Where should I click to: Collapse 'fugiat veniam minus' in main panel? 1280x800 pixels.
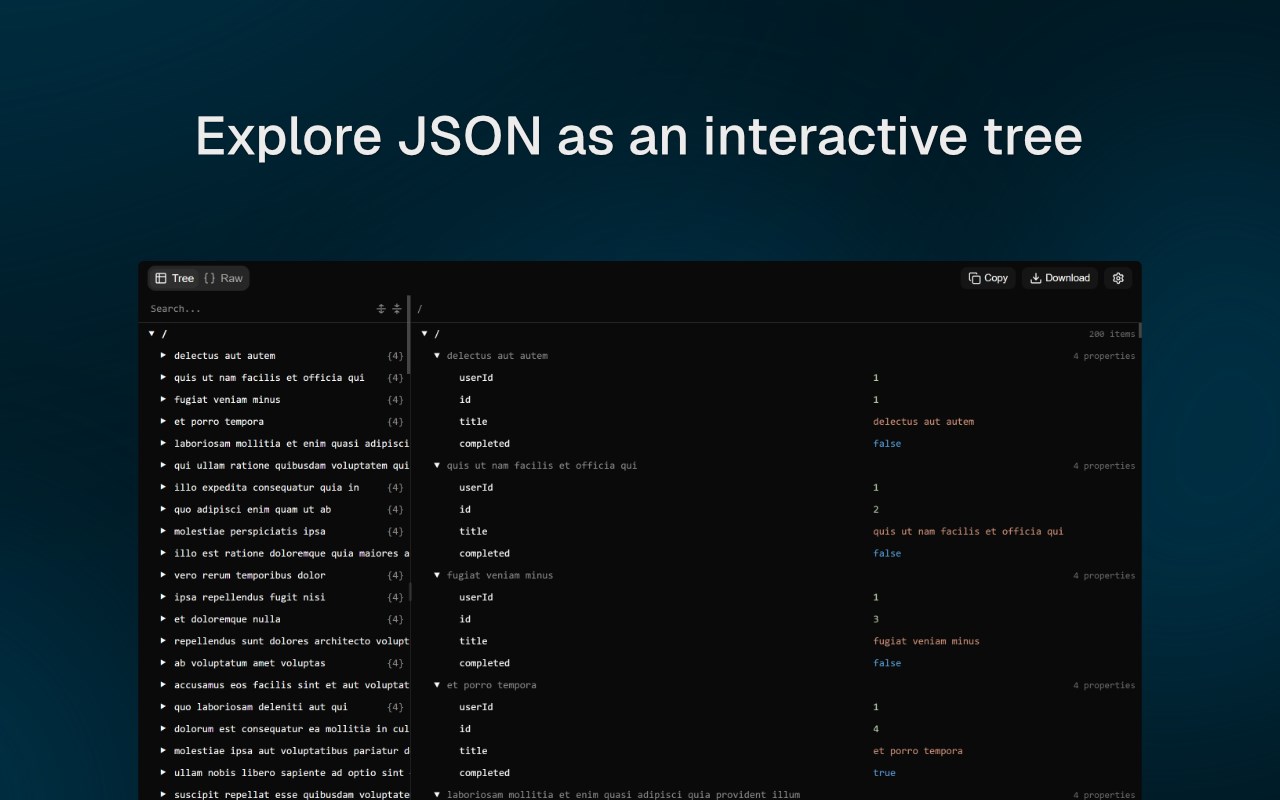[437, 575]
